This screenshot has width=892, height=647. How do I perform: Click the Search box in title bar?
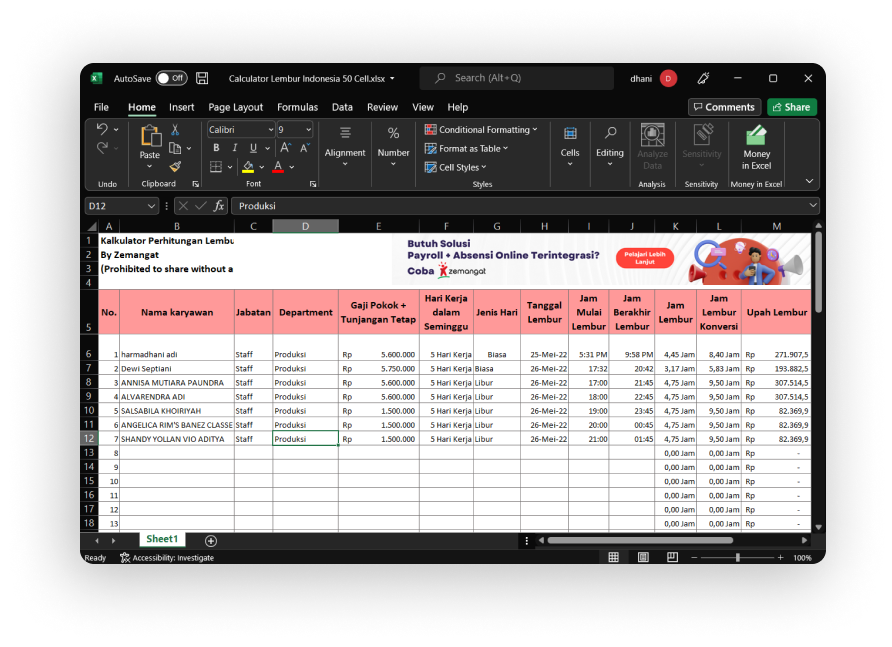516,78
